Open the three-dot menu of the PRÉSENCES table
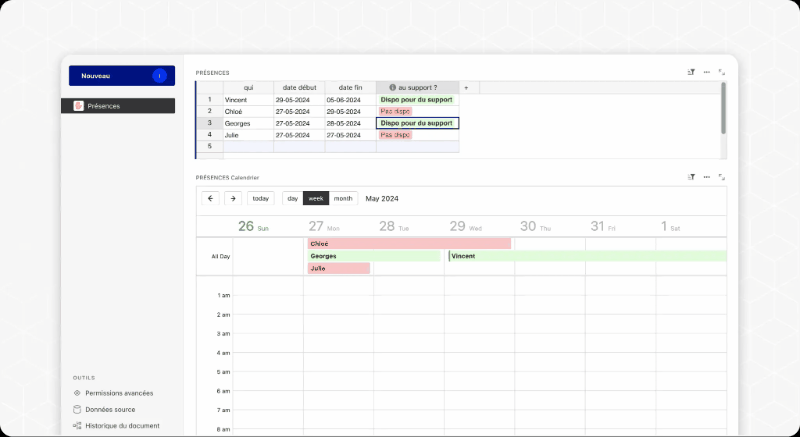This screenshot has width=800, height=437. (707, 72)
